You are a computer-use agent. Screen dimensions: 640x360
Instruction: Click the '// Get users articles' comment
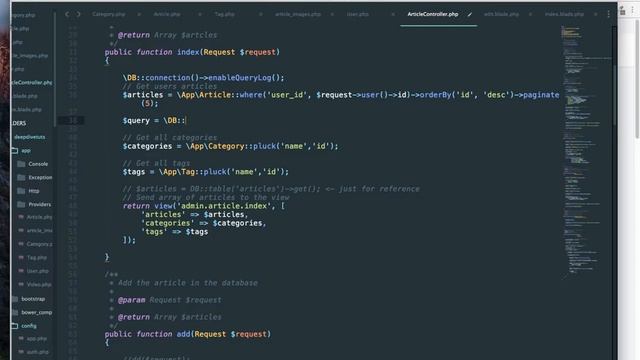pyautogui.click(x=170, y=87)
